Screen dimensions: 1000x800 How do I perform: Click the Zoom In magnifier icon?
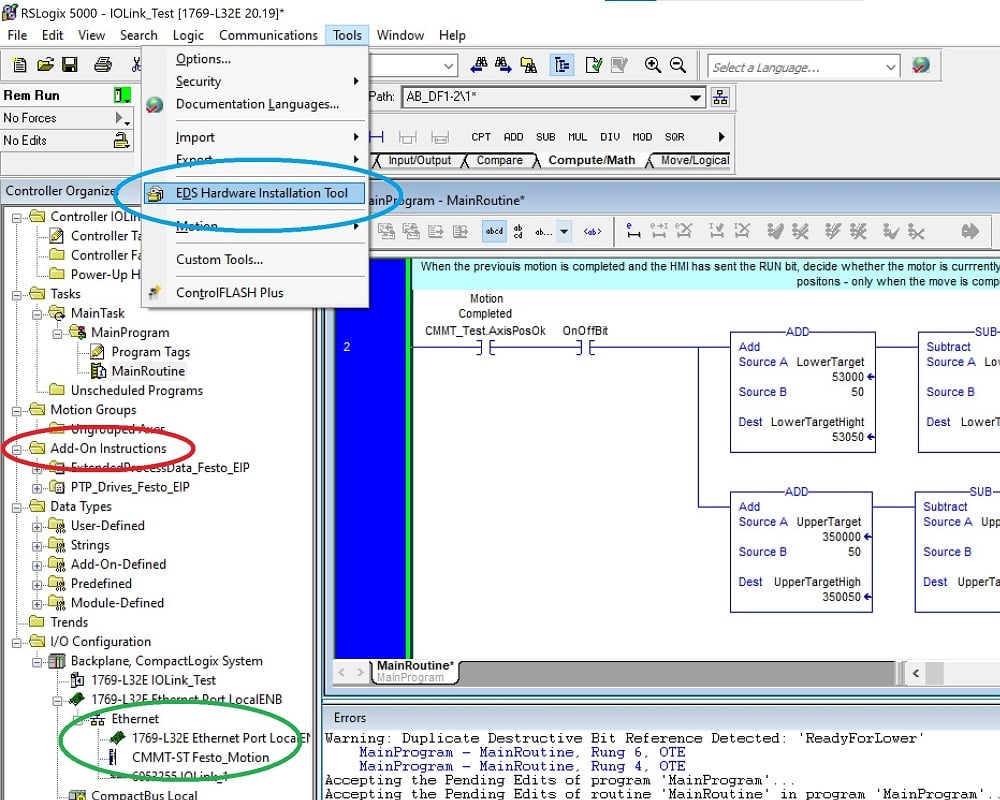[x=652, y=65]
